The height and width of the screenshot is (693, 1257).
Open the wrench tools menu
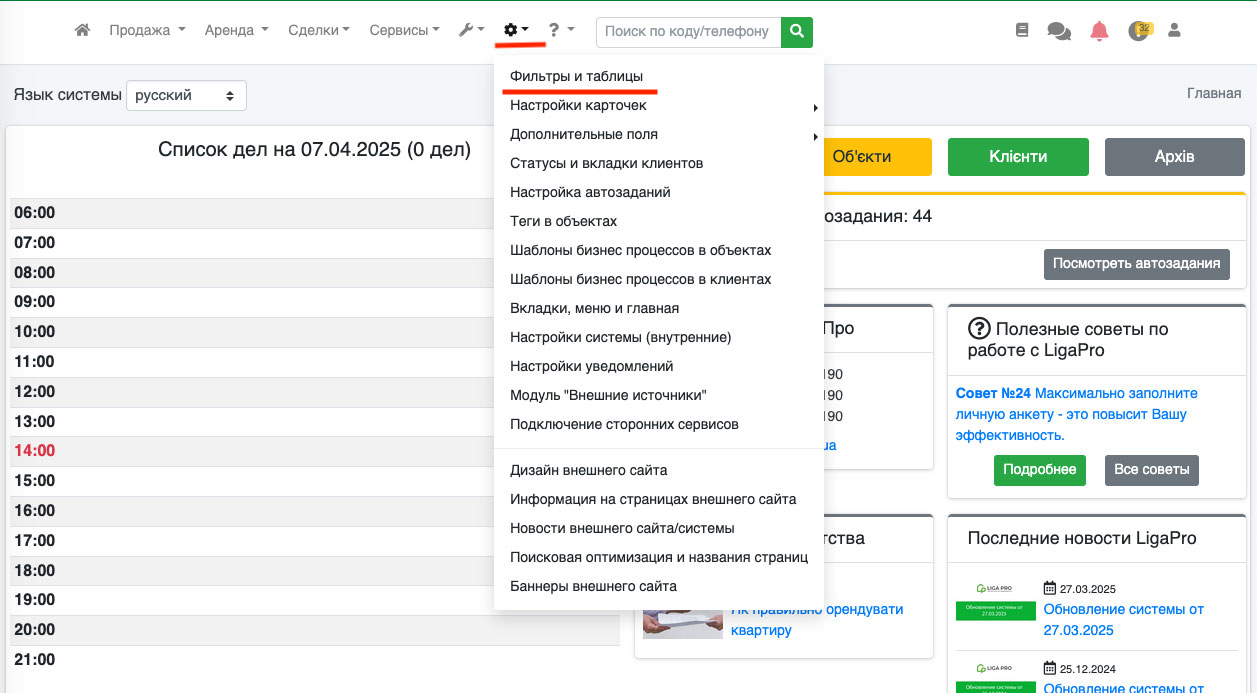point(470,31)
